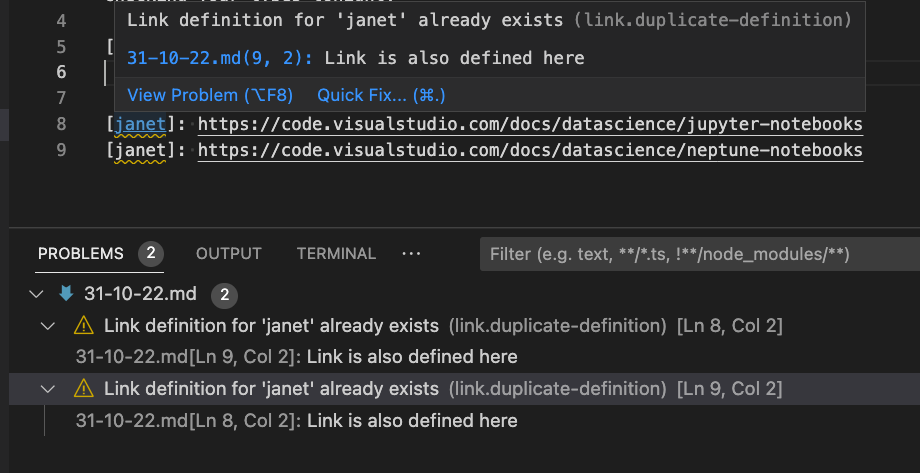Click the count badge next to 31-10-22.md
The height and width of the screenshot is (473, 920).
[x=224, y=295]
